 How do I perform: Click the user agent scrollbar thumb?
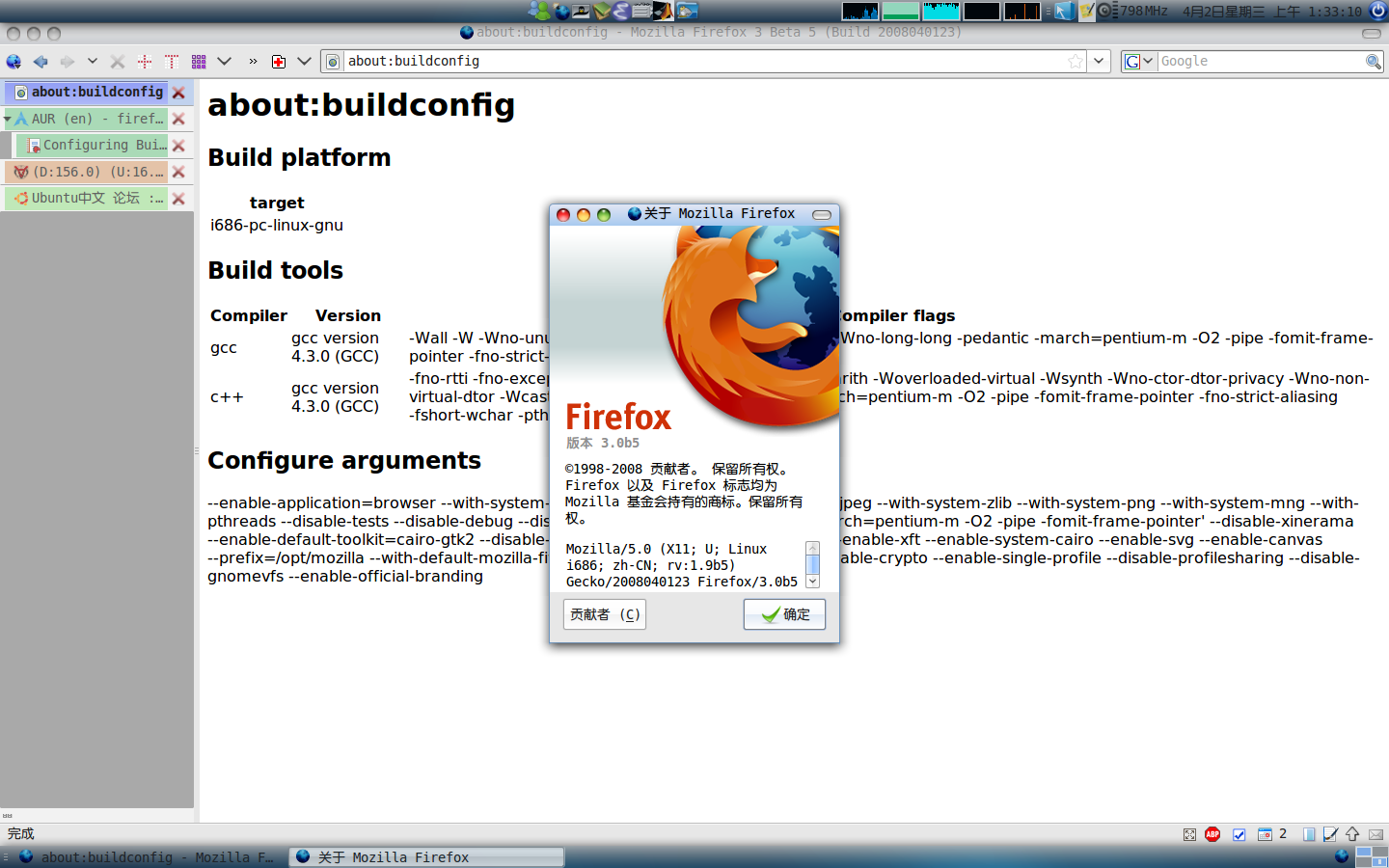pyautogui.click(x=813, y=564)
